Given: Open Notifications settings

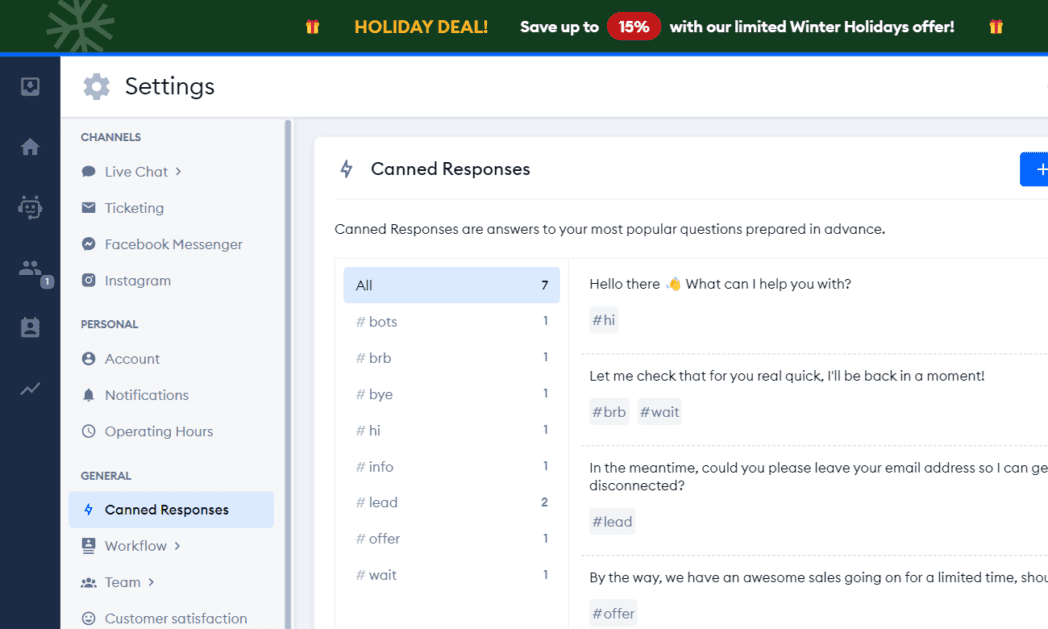Looking at the screenshot, I should point(146,394).
